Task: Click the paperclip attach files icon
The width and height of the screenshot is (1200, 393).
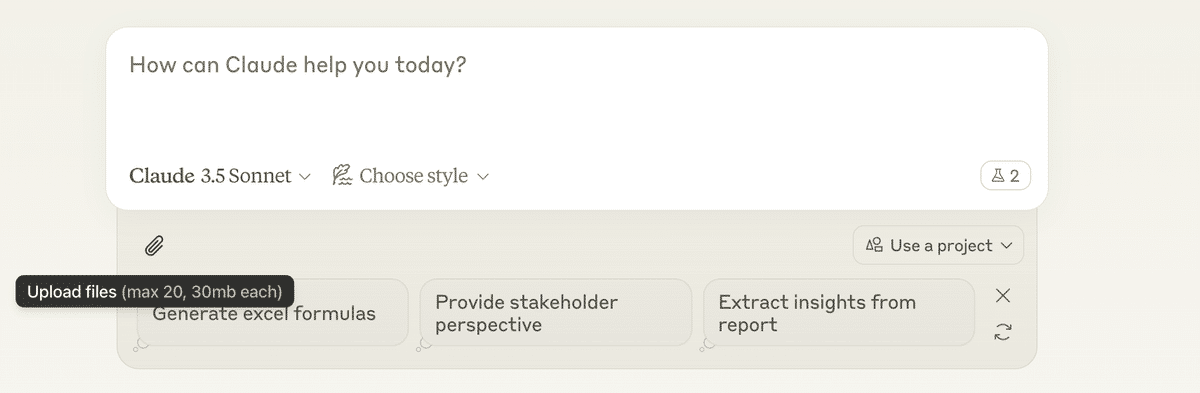Action: 154,245
